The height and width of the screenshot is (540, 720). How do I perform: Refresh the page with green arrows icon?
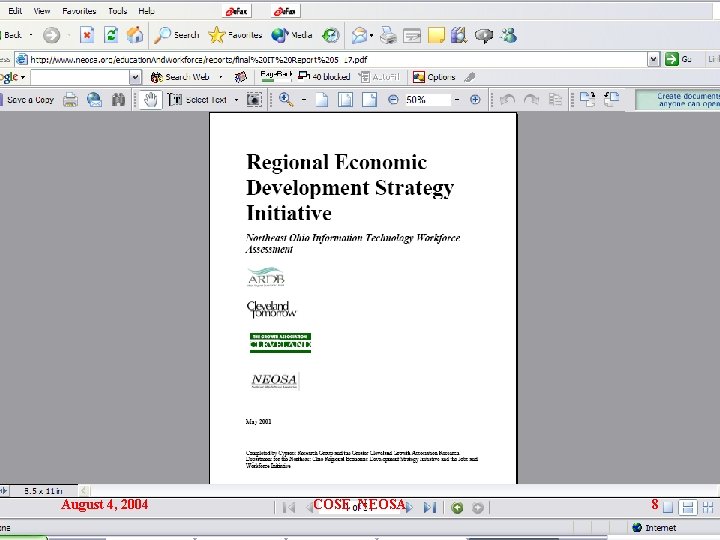point(111,35)
